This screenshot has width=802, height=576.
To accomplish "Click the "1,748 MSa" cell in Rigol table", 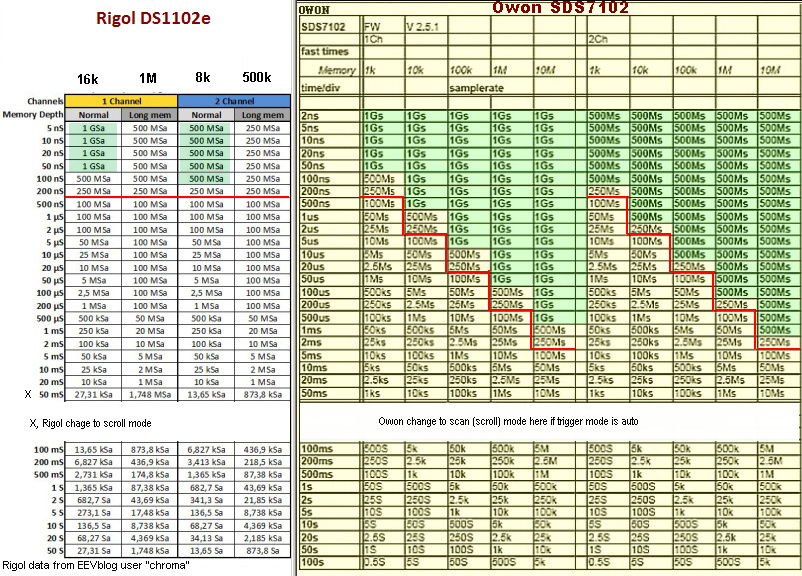I will point(150,394).
